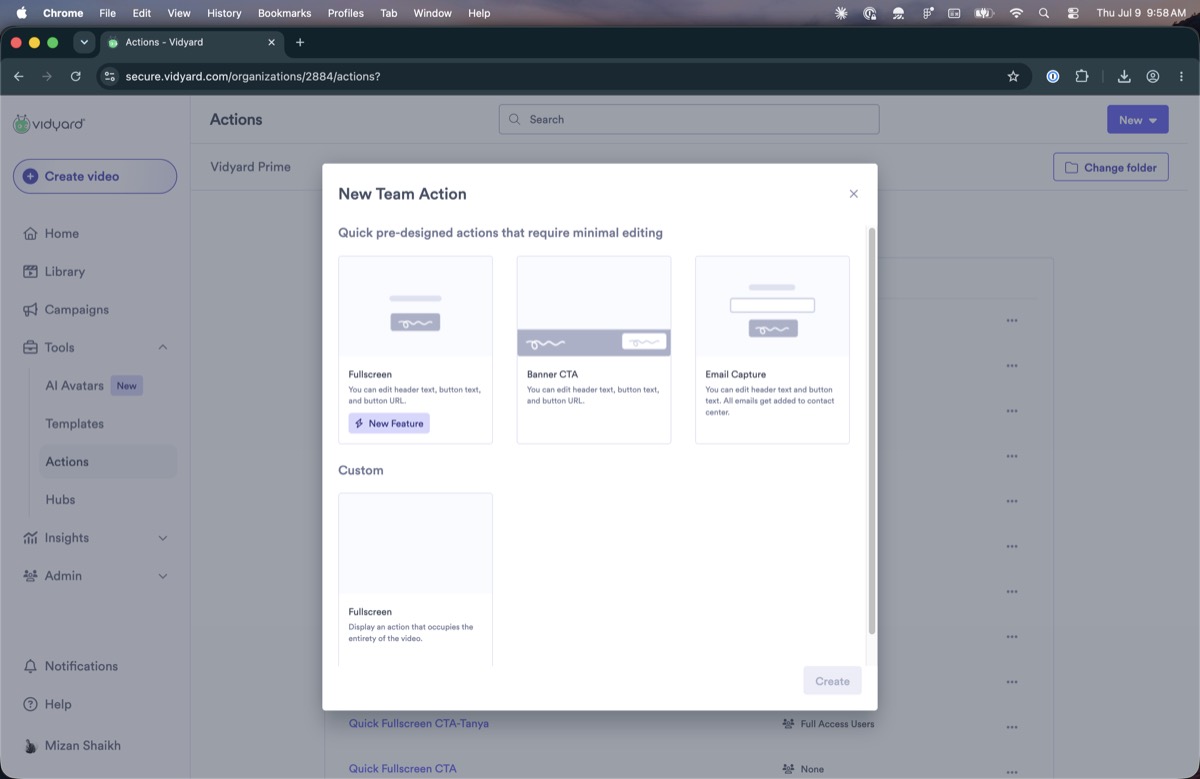Click the Insights chart icon
The width and height of the screenshot is (1200, 779).
(x=30, y=538)
